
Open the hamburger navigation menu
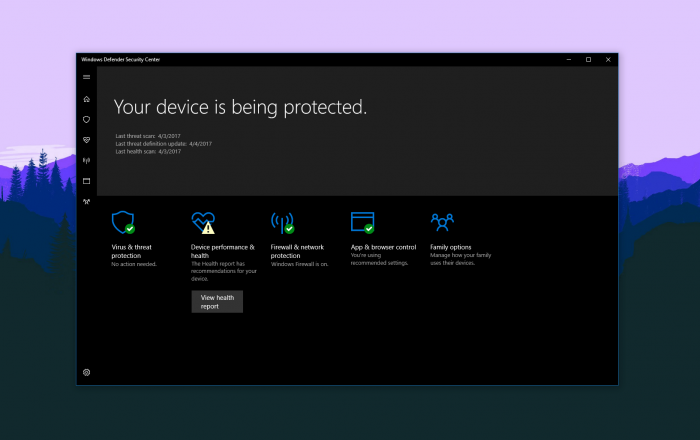pyautogui.click(x=87, y=77)
